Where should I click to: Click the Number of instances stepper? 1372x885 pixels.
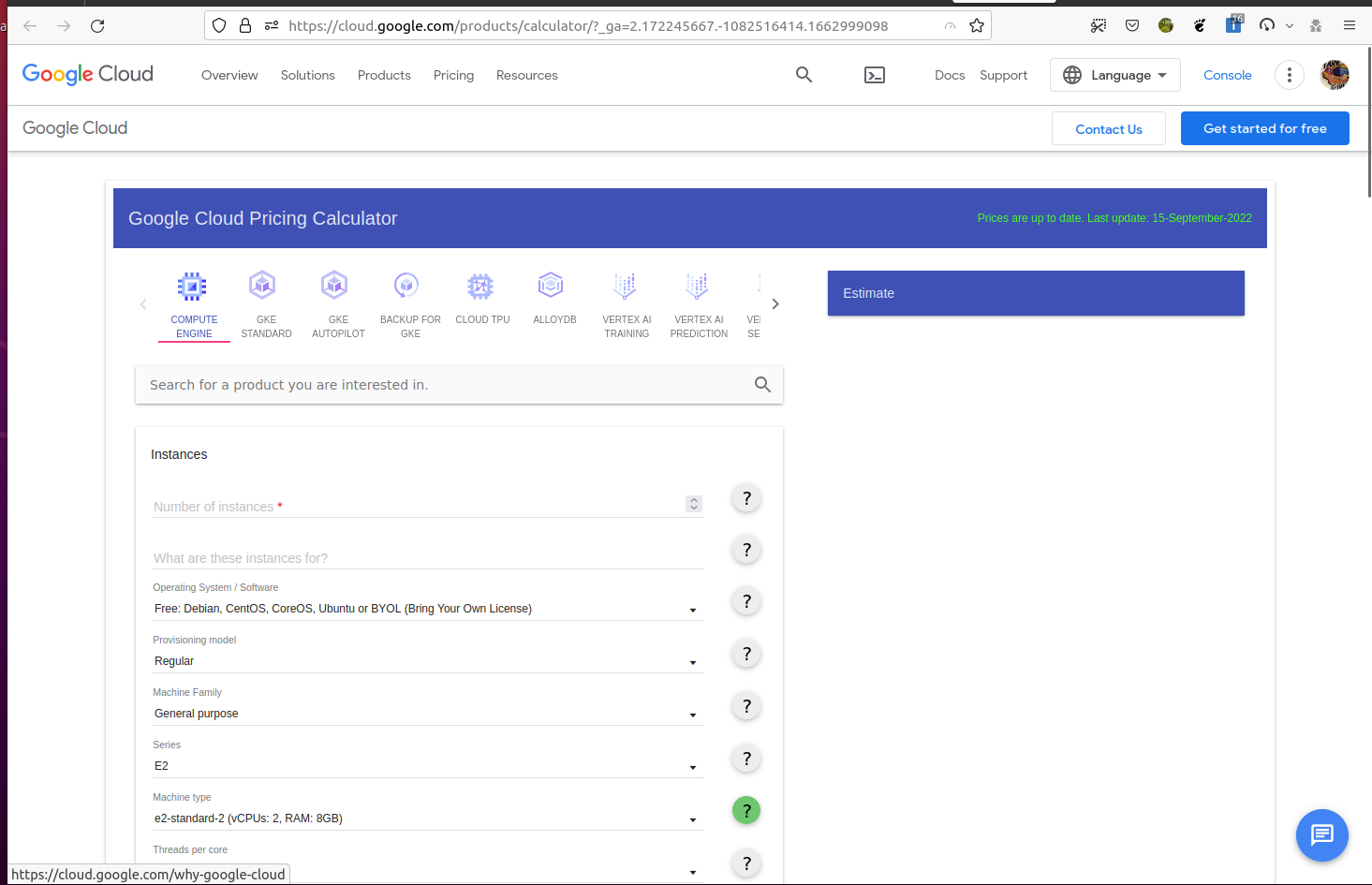[693, 504]
